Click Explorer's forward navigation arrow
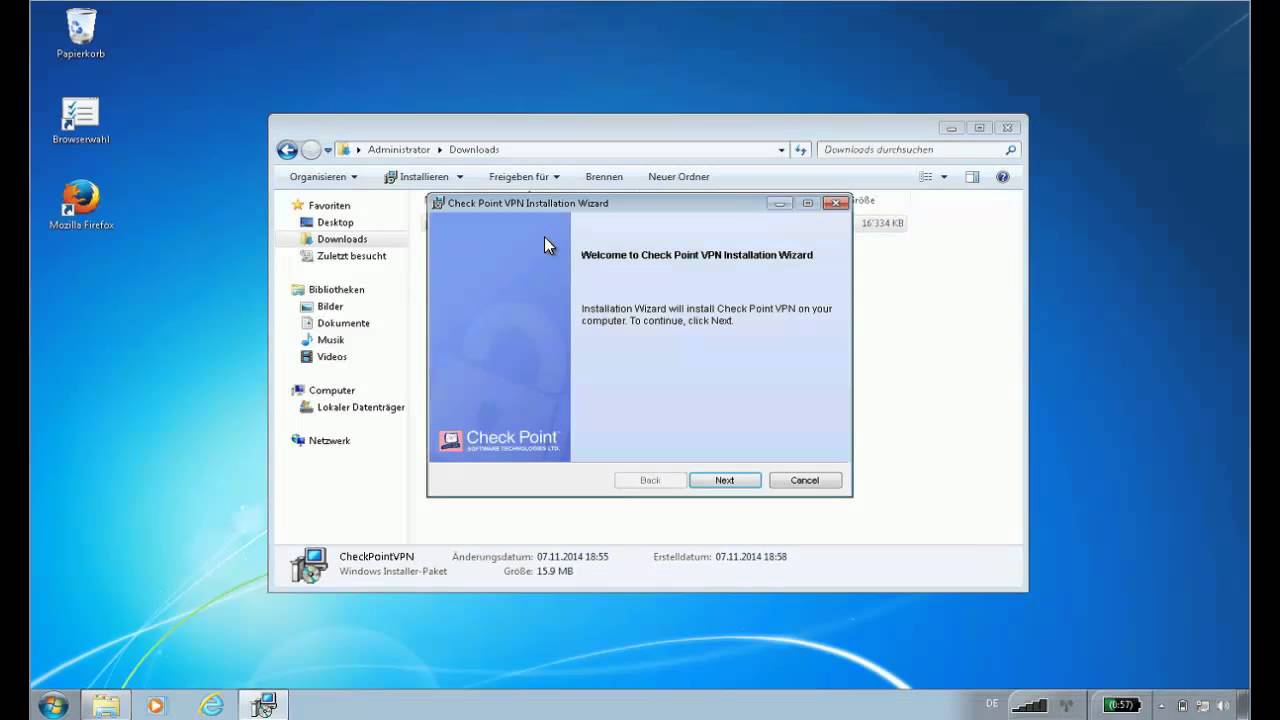This screenshot has width=1280, height=720. tap(311, 150)
